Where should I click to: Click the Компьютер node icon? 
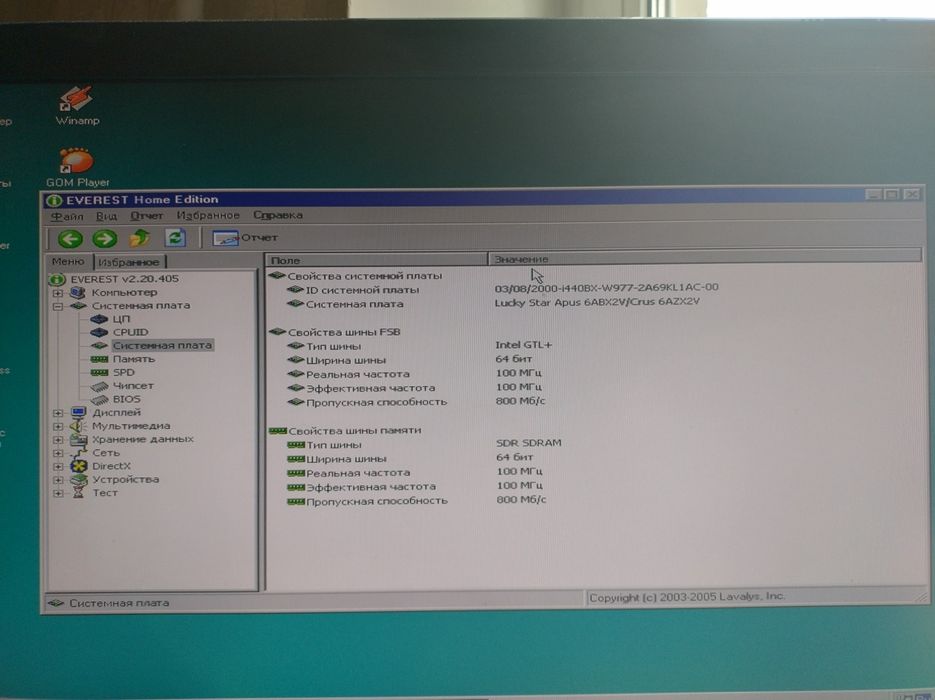tap(78, 292)
